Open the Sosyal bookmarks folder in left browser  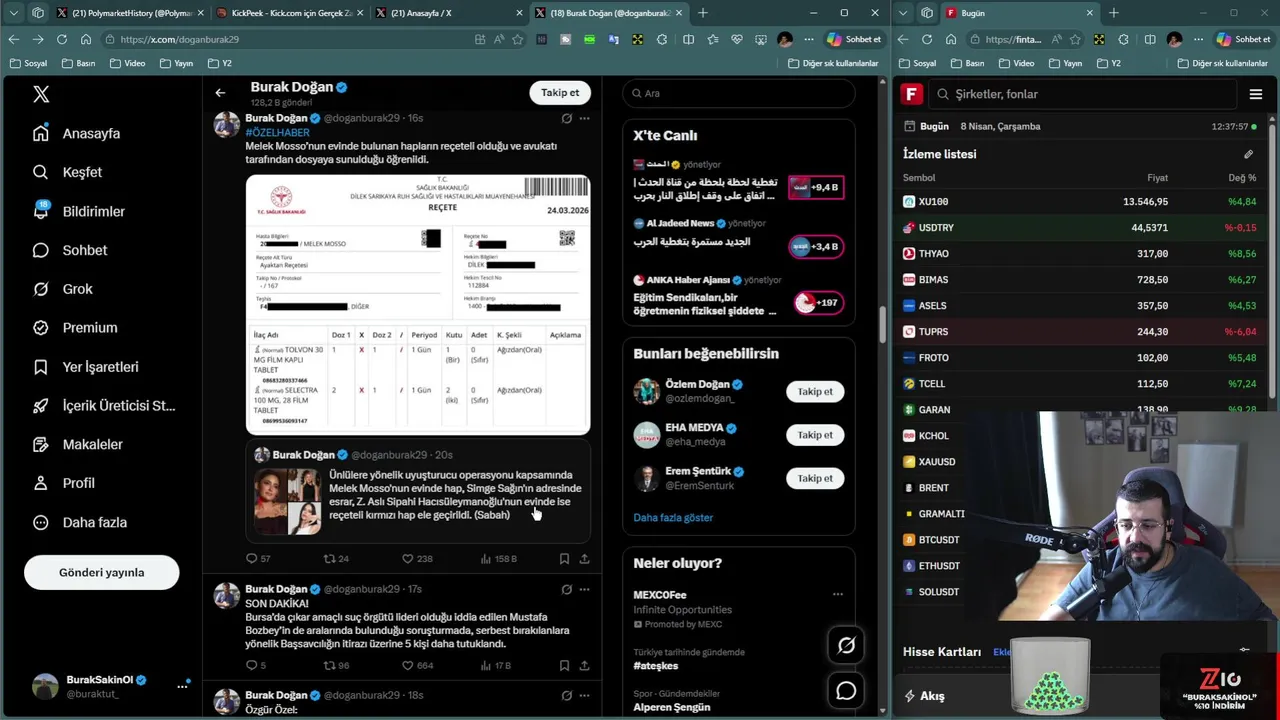coord(29,63)
